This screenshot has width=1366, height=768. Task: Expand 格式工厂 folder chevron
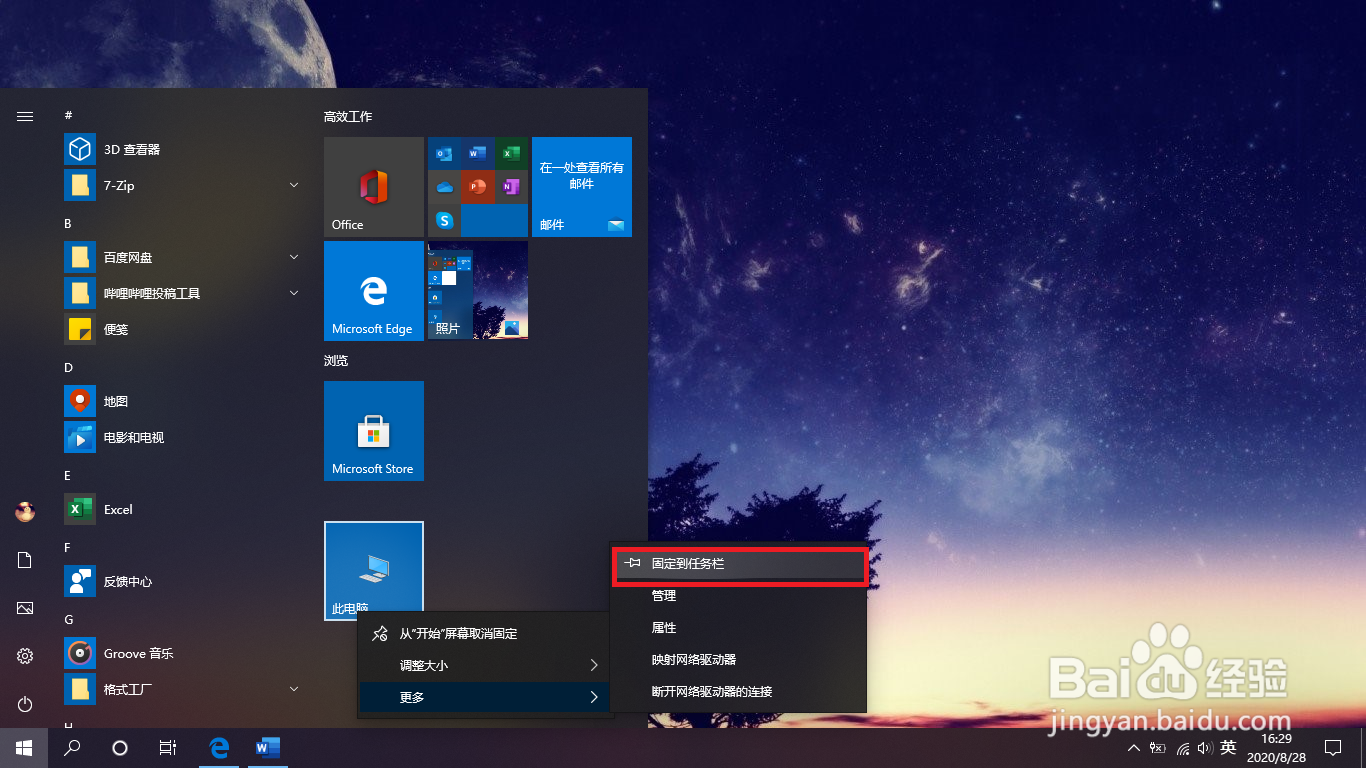tap(294, 689)
